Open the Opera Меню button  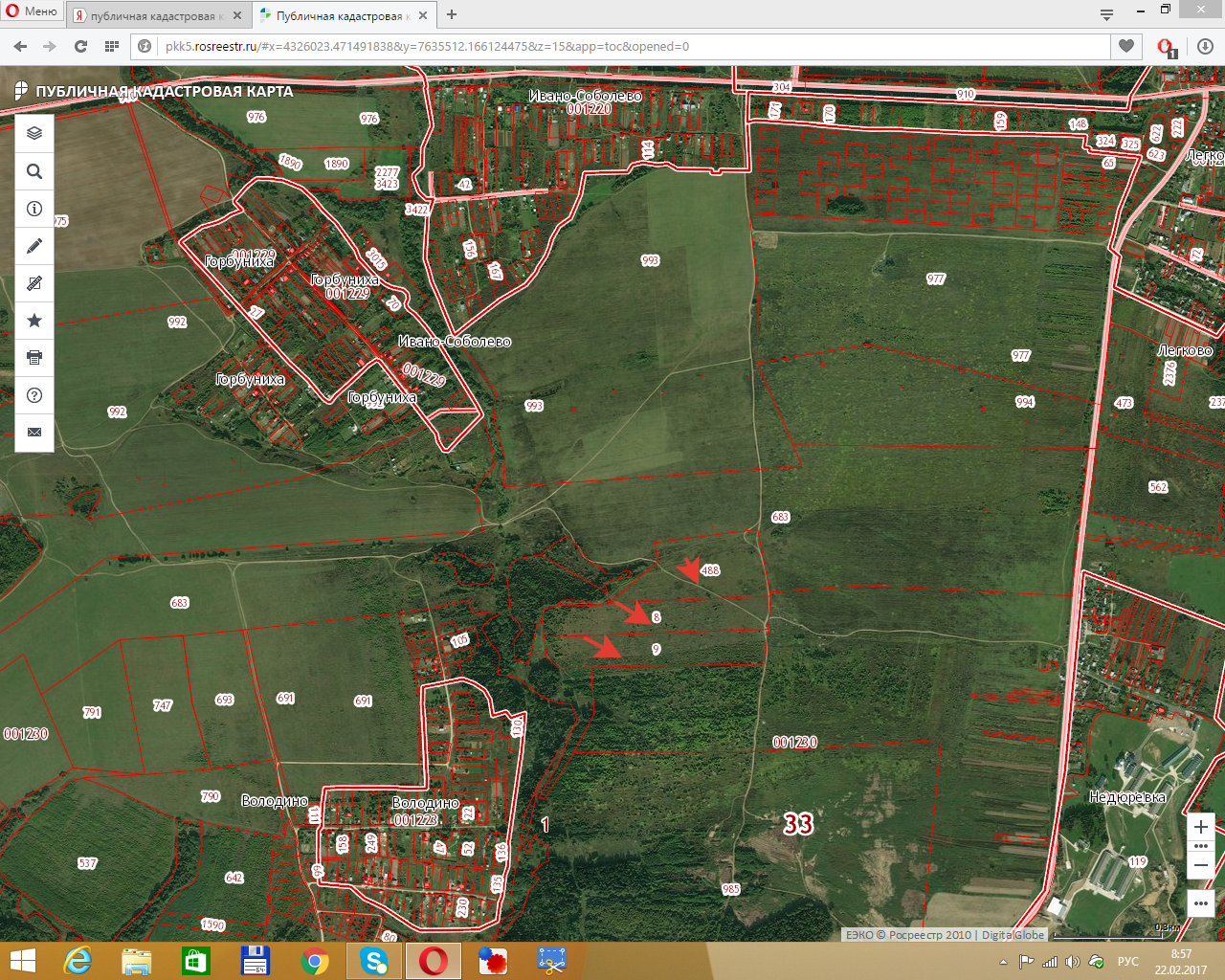tap(32, 11)
